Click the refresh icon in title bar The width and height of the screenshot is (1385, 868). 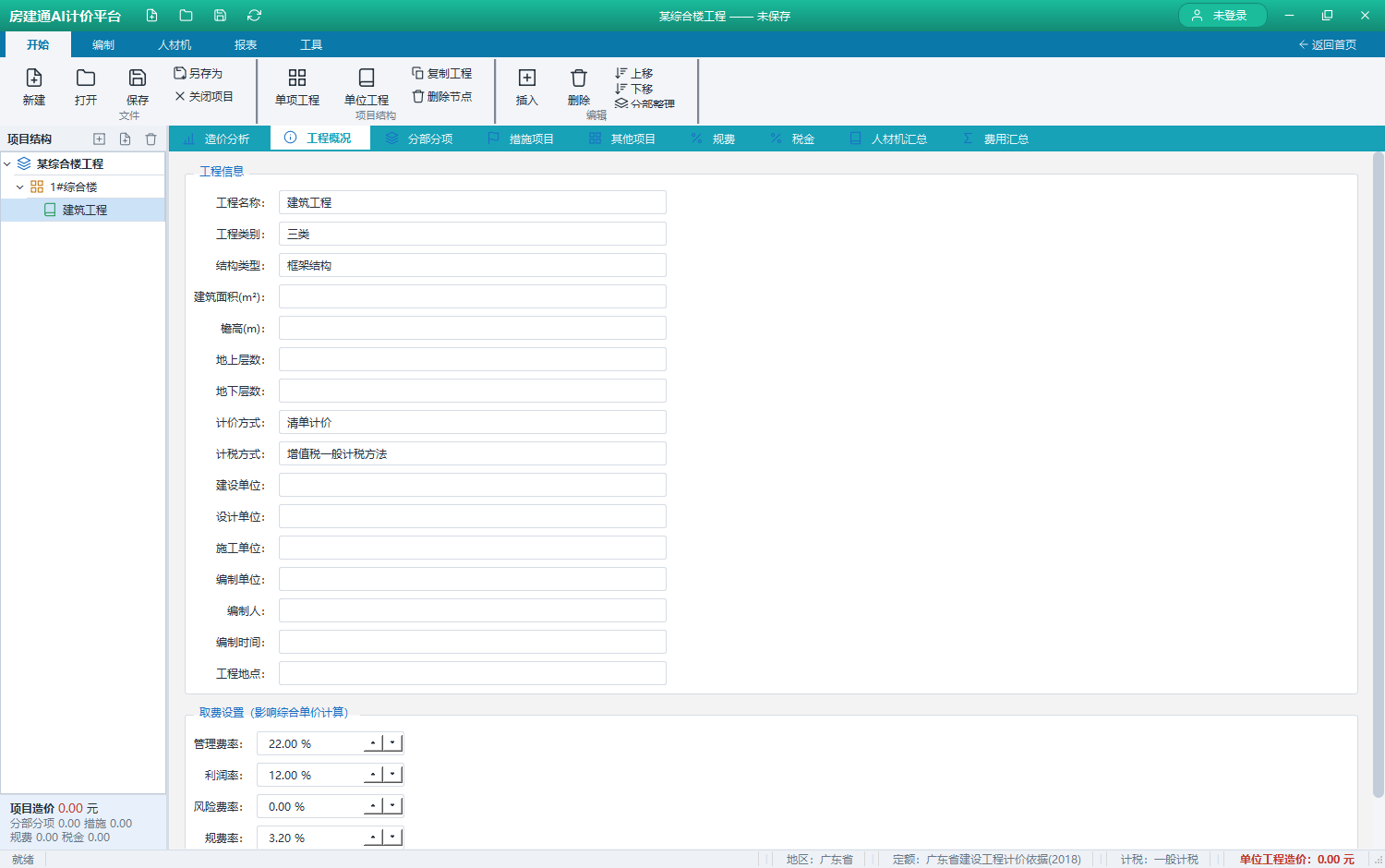(x=254, y=16)
